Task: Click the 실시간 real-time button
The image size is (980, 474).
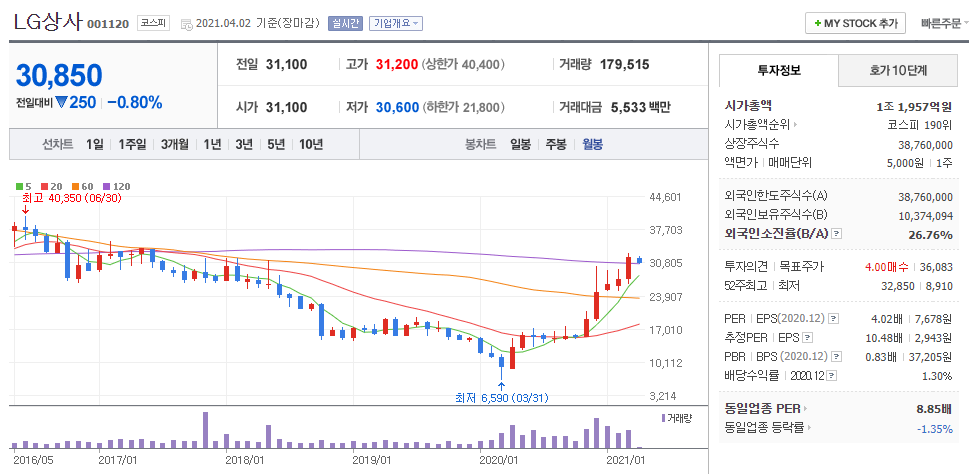Action: 345,23
